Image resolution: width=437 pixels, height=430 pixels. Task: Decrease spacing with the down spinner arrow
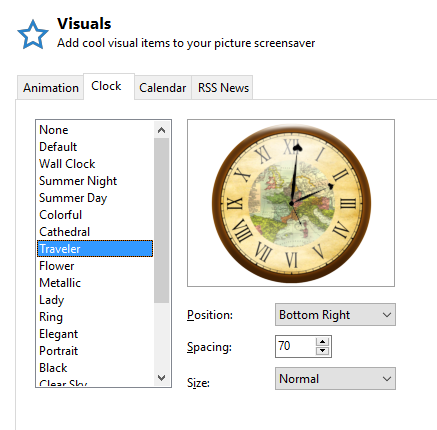[x=322, y=351]
